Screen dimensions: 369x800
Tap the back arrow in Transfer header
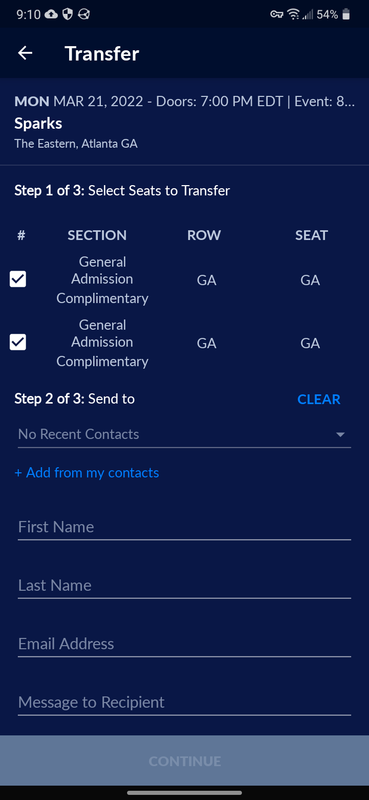25,53
